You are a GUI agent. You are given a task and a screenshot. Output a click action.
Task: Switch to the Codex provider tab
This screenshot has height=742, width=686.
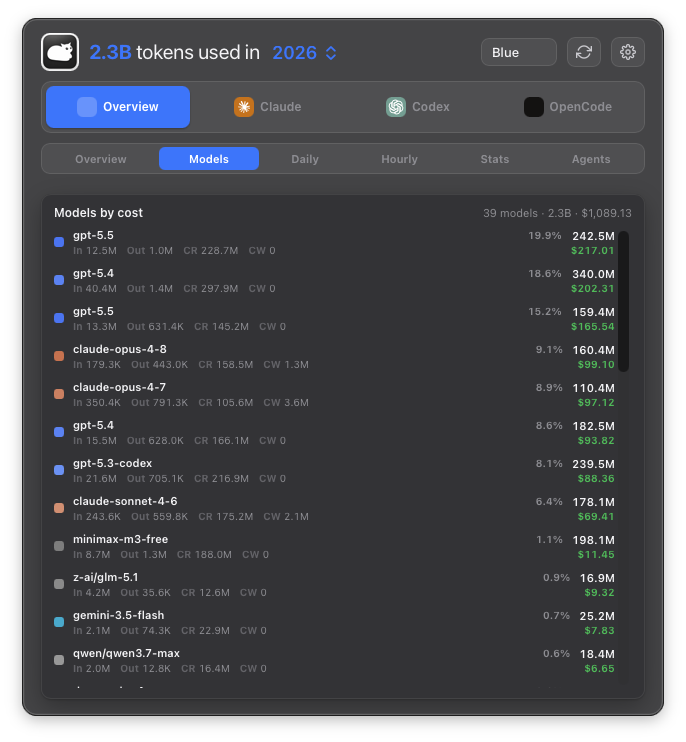(x=418, y=107)
